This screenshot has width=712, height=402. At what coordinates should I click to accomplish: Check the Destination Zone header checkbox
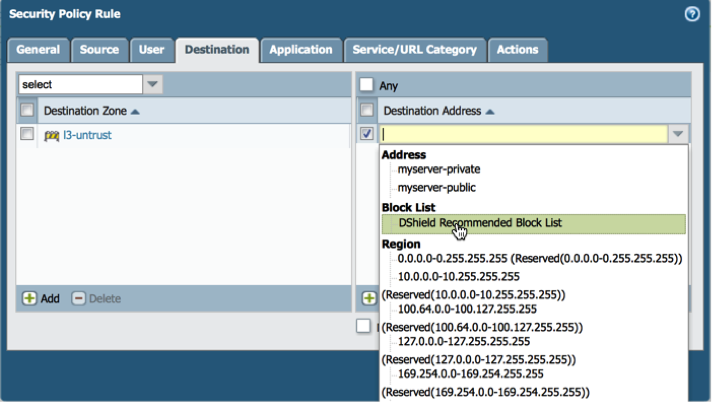click(x=27, y=110)
